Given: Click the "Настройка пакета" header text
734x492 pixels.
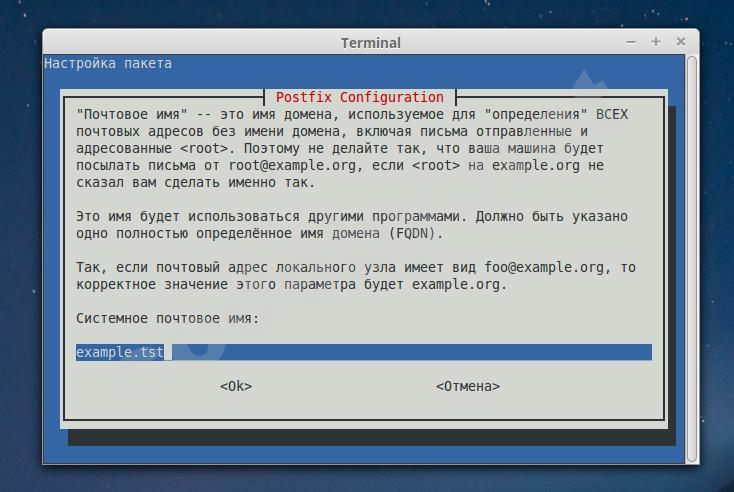Looking at the screenshot, I should coord(108,63).
